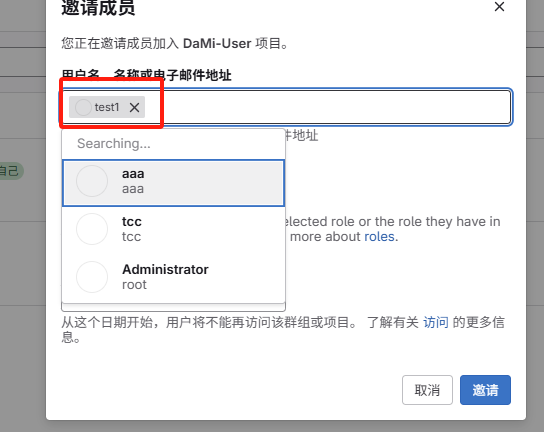Click the 自己 badge behind dialog

(x=10, y=171)
